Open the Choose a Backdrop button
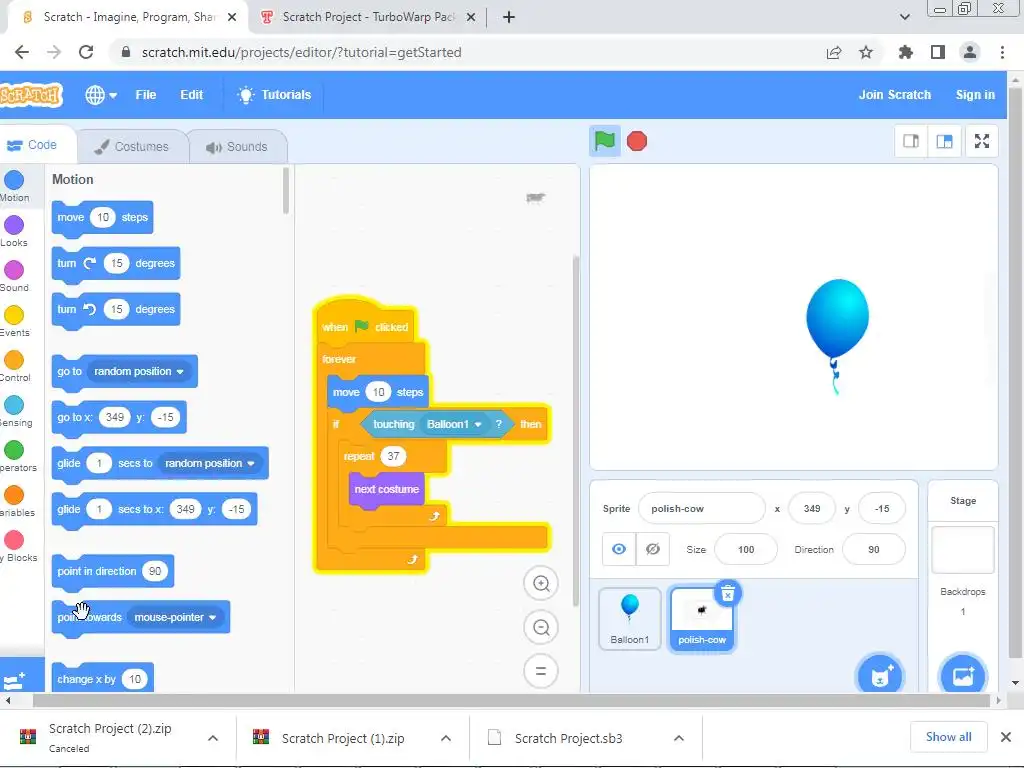 (963, 675)
